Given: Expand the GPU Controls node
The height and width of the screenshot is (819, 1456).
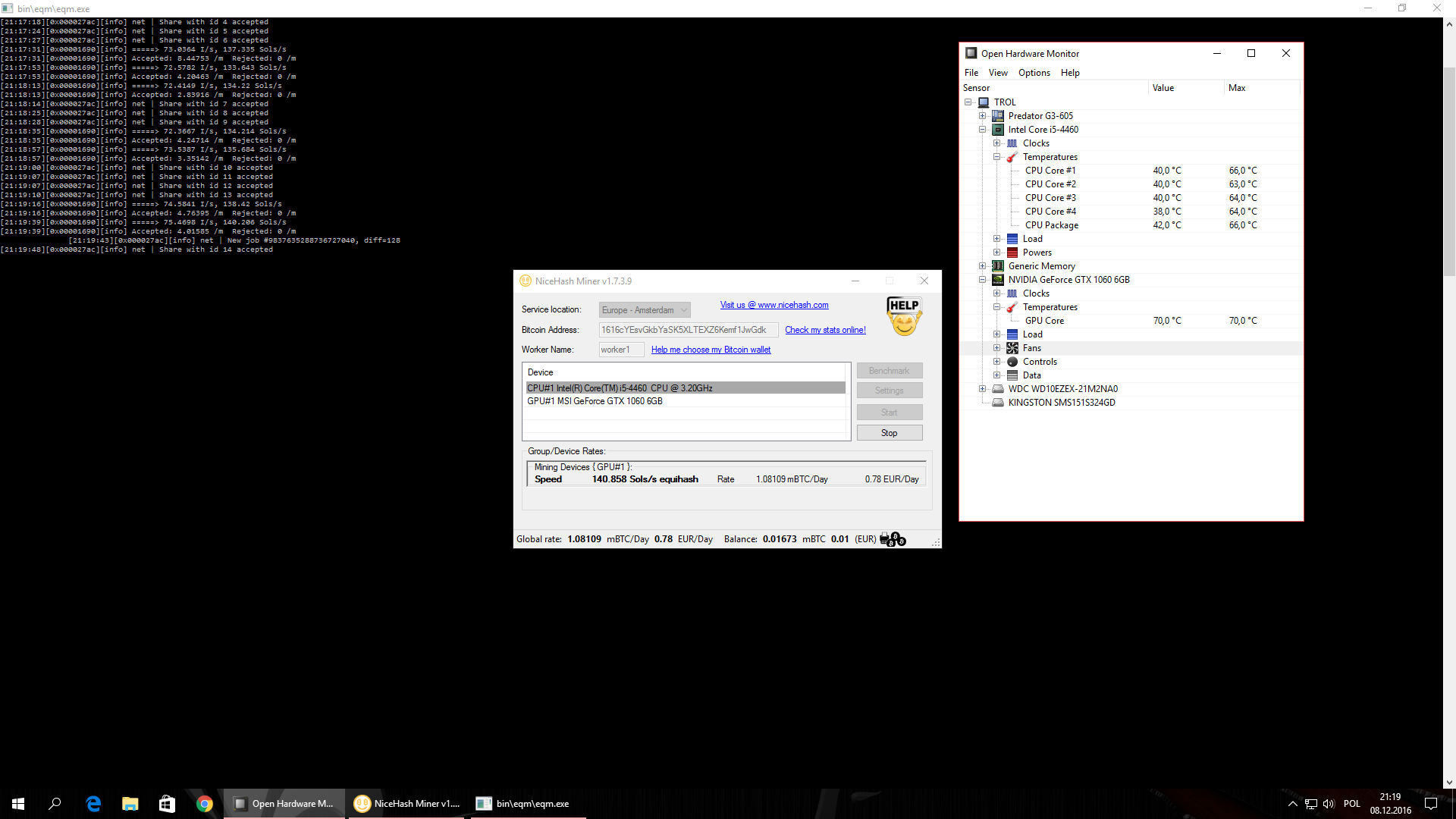Looking at the screenshot, I should tap(997, 362).
